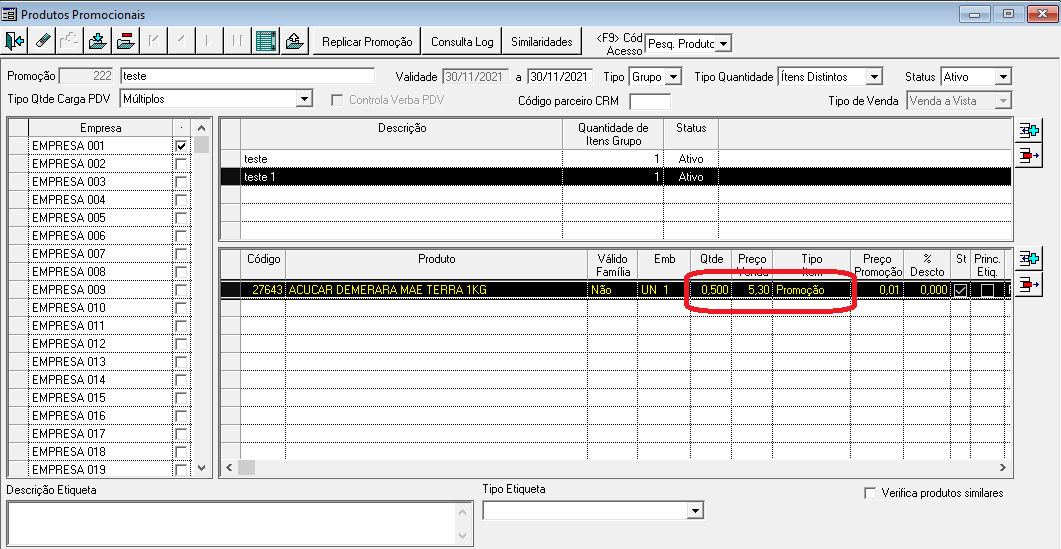Screen dimensions: 1061x549
Task: Open the Status Ativo dropdown
Action: (1003, 77)
